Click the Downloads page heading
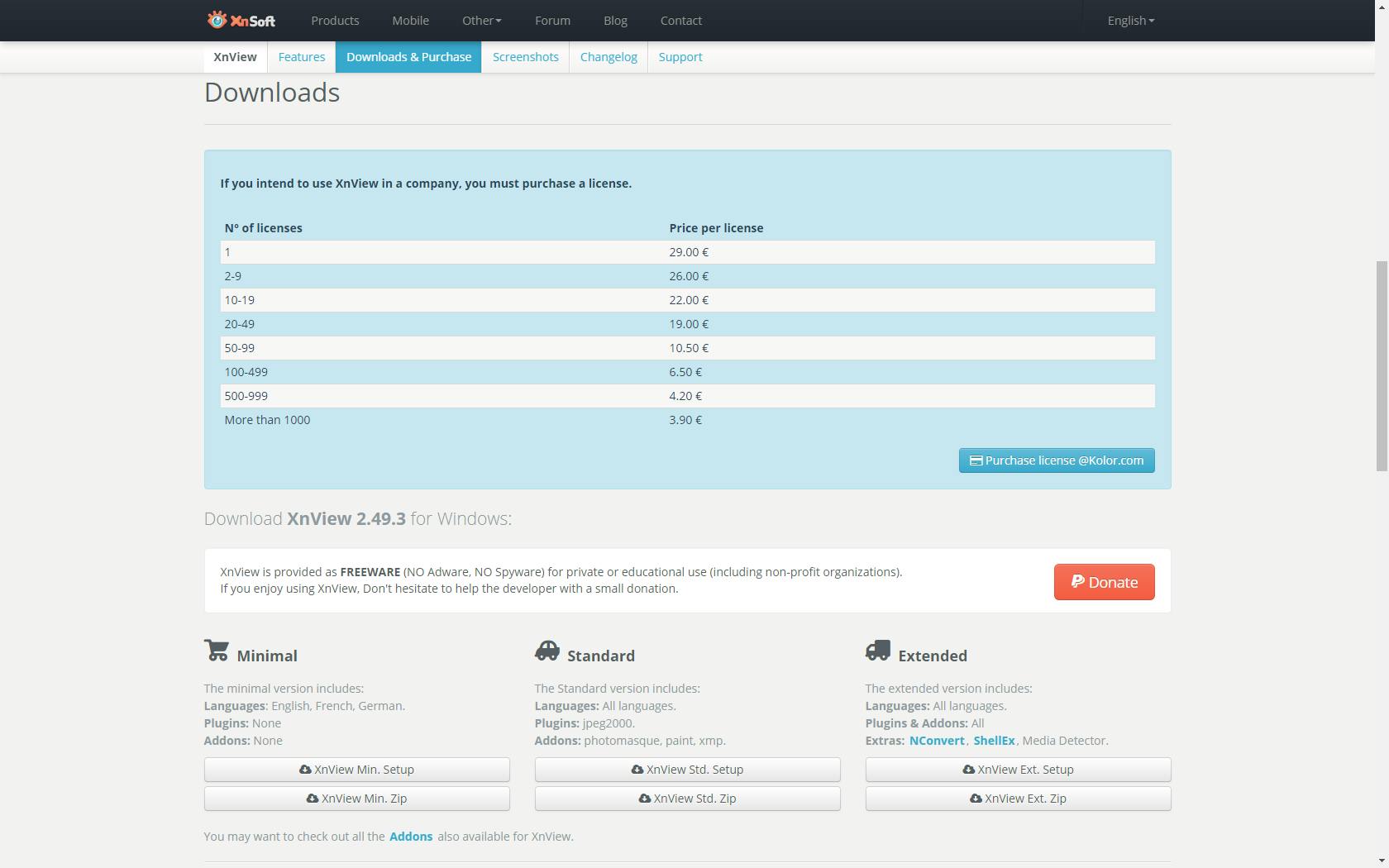 coord(272,93)
